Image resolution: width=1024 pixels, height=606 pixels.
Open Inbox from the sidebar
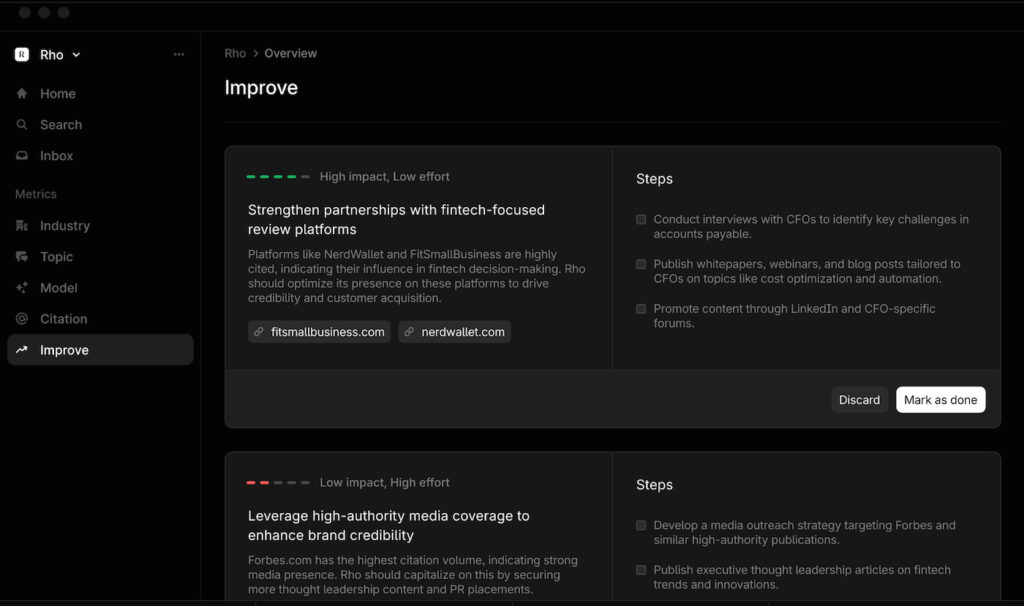100,155
